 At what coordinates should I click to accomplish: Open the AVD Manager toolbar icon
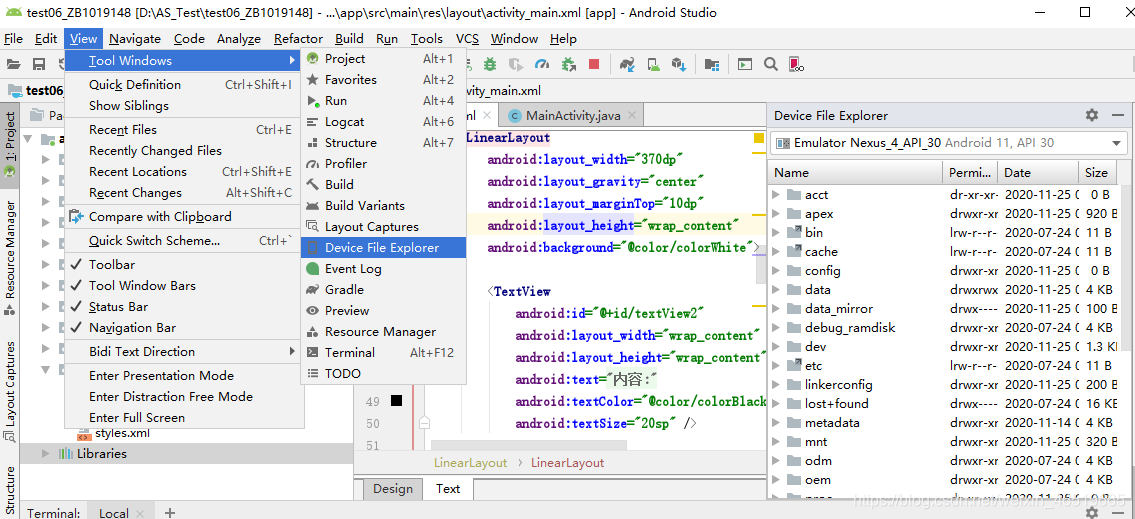[x=653, y=64]
